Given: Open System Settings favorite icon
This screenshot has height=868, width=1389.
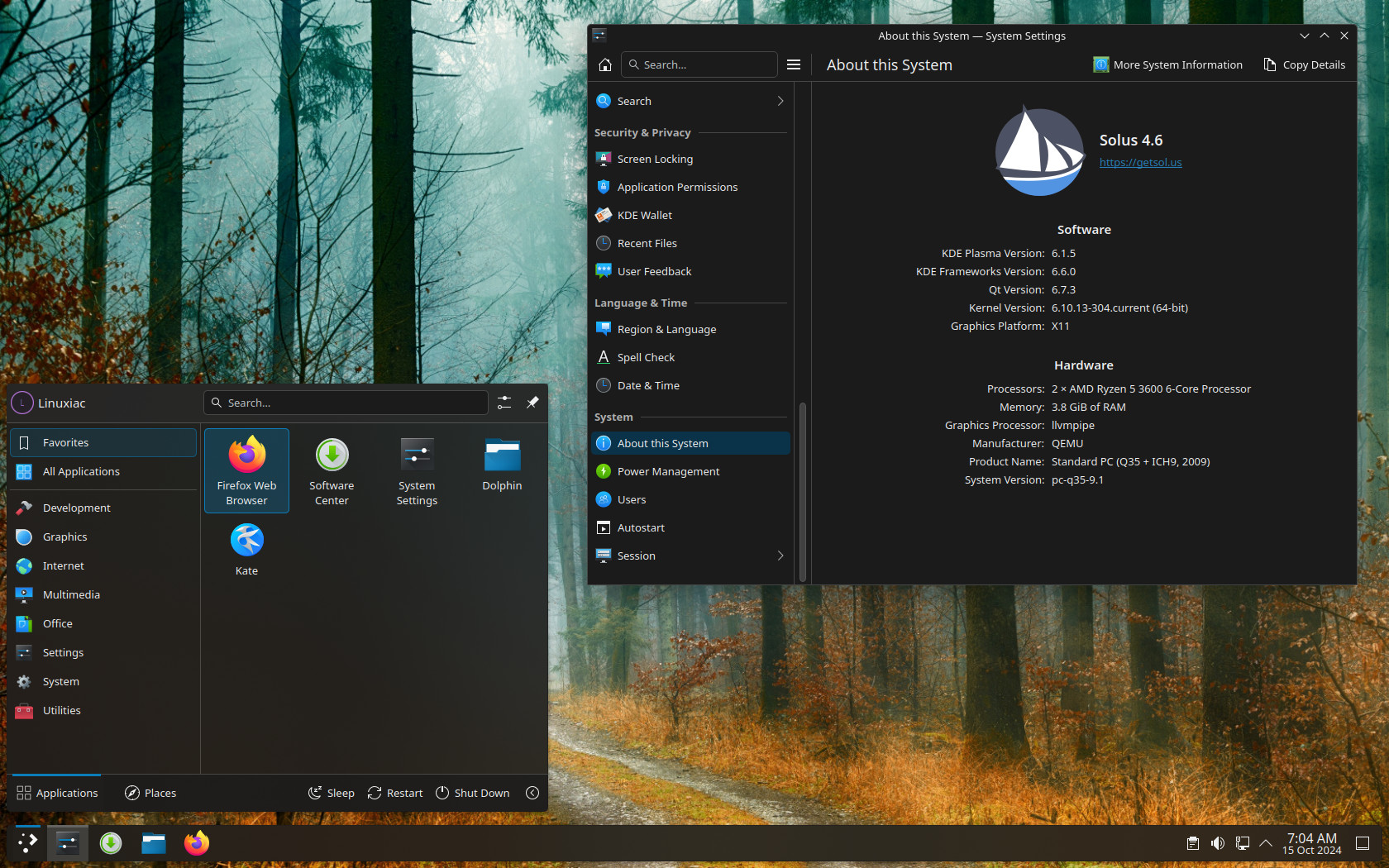Looking at the screenshot, I should pos(417,470).
